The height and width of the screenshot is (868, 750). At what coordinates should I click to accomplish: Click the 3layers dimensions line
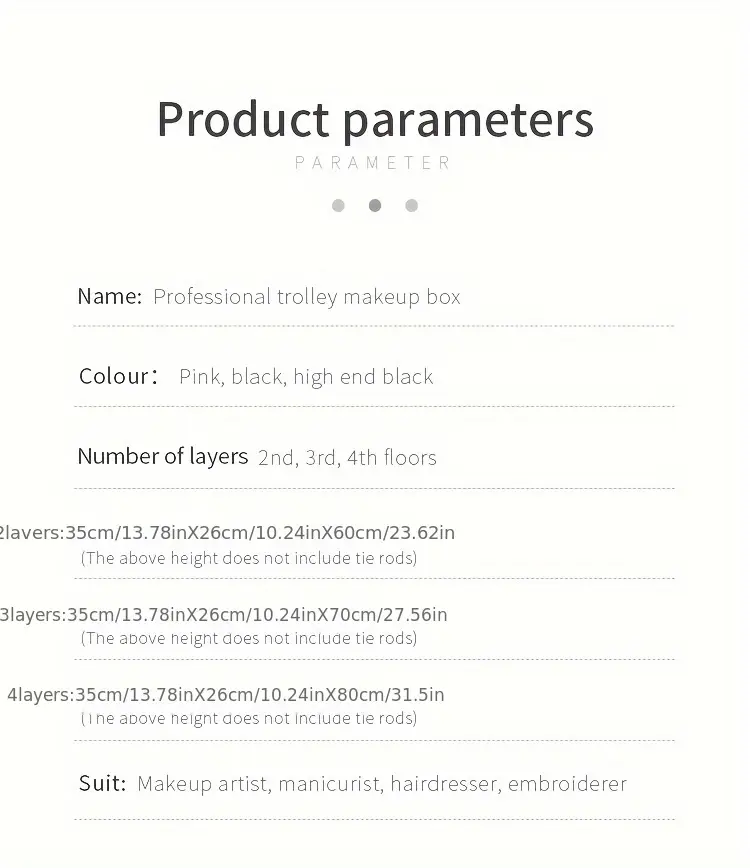point(224,614)
